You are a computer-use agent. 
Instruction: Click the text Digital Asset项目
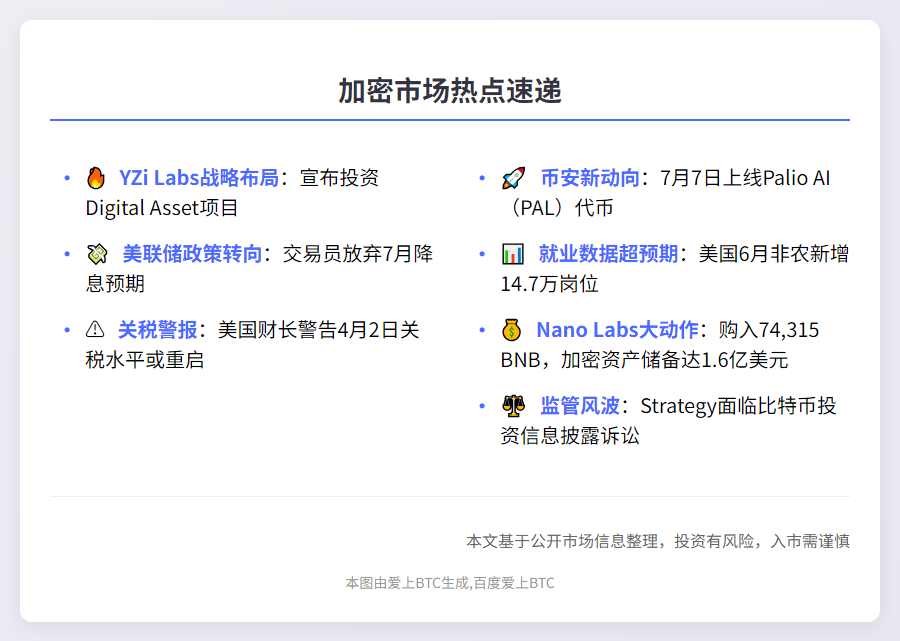click(x=161, y=208)
